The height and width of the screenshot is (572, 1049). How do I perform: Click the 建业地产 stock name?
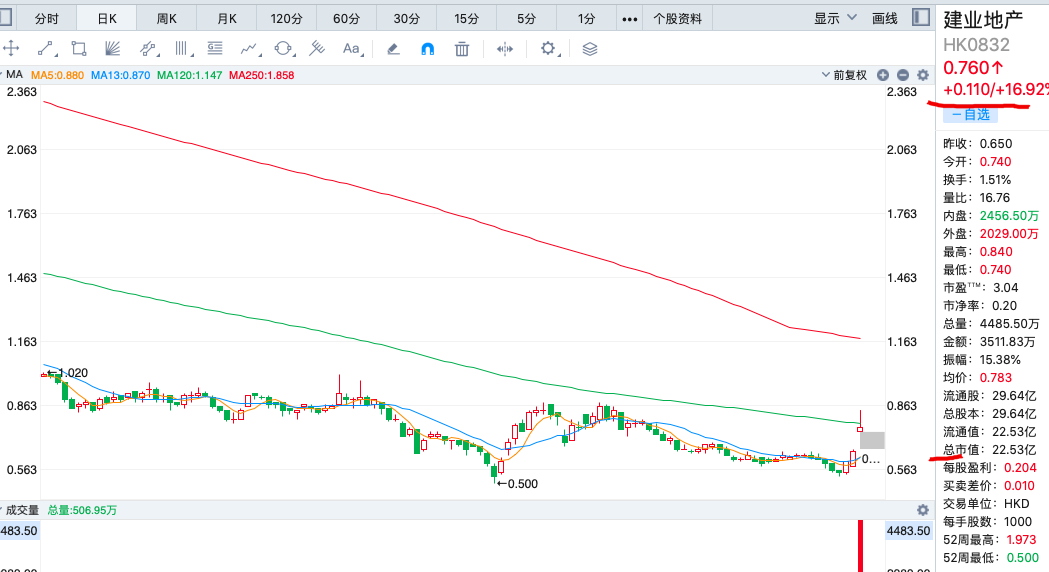(x=983, y=19)
